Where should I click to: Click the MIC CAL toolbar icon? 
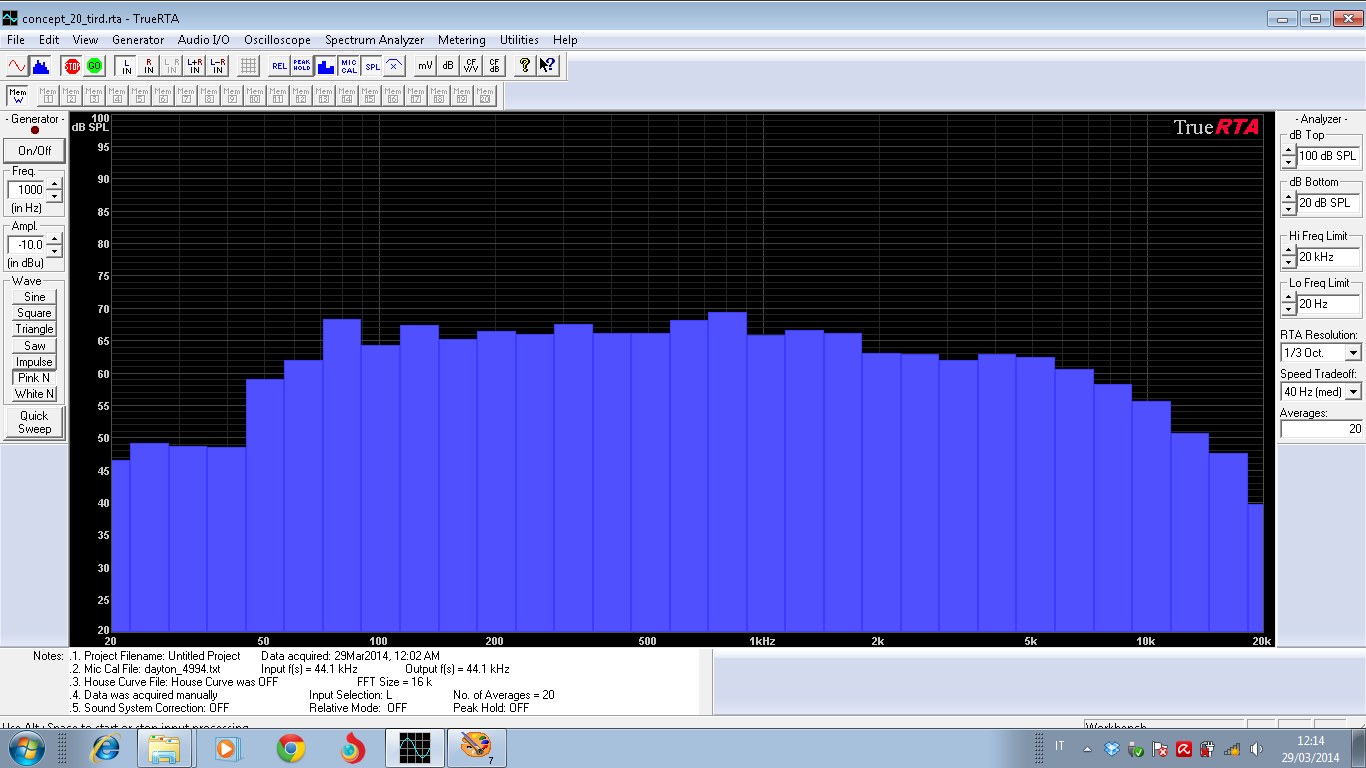tap(349, 66)
